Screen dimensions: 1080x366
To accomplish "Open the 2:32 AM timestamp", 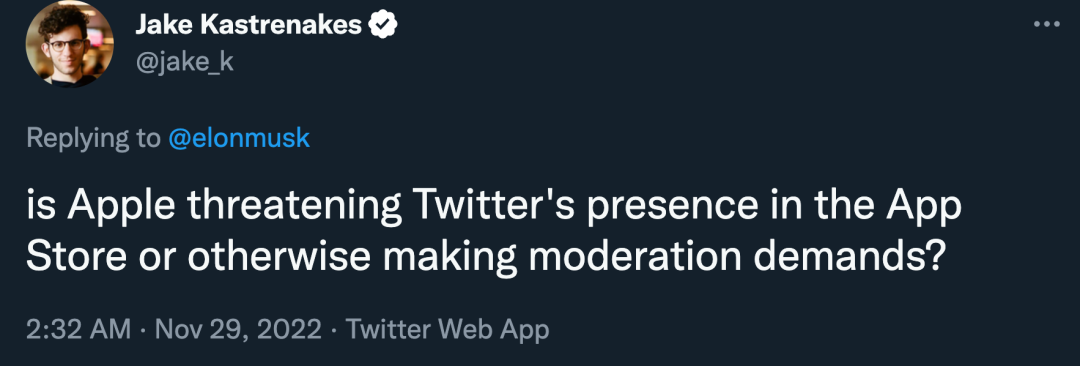I will click(79, 329).
